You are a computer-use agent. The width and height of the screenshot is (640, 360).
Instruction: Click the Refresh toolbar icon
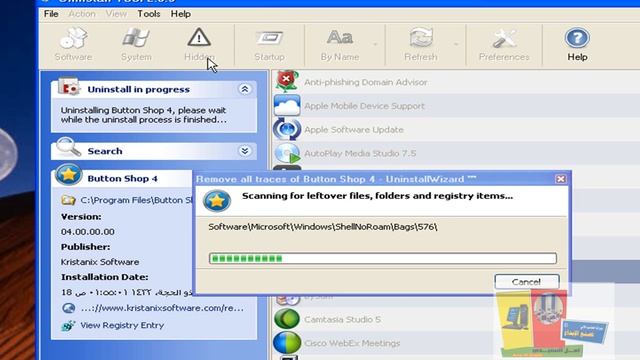coord(421,38)
